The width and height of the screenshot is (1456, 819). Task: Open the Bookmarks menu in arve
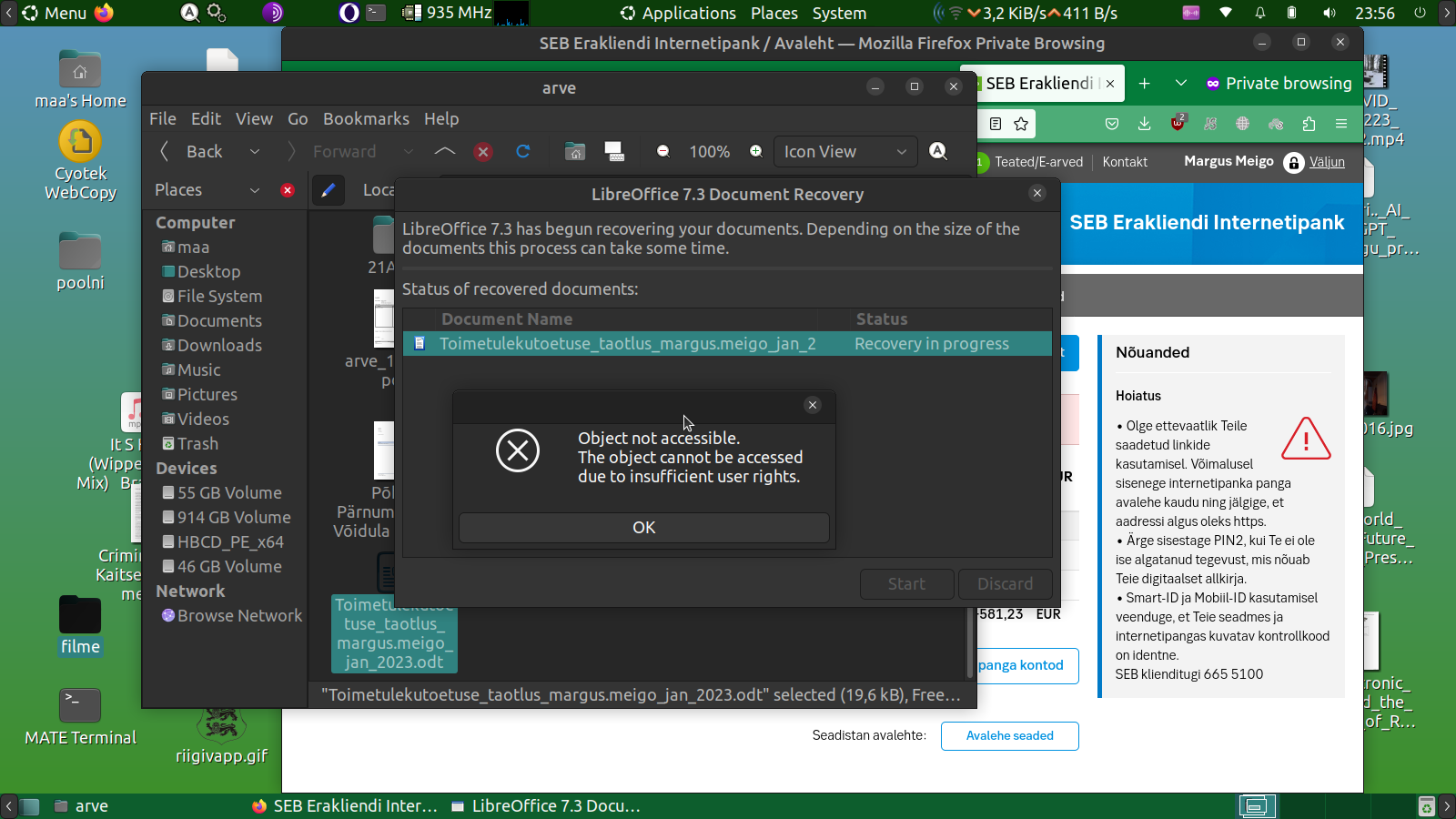[366, 119]
